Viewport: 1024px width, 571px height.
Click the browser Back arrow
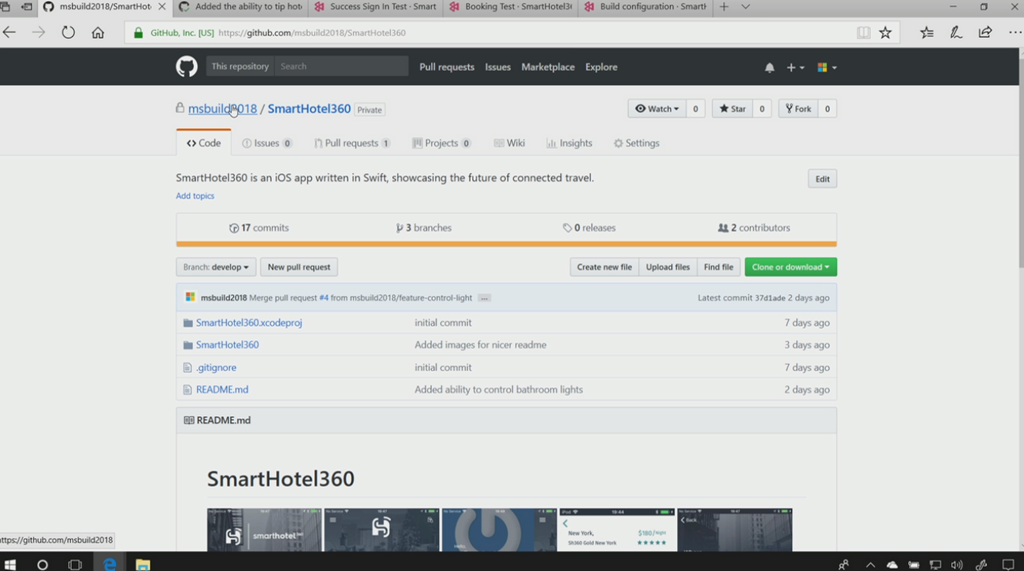(x=9, y=32)
